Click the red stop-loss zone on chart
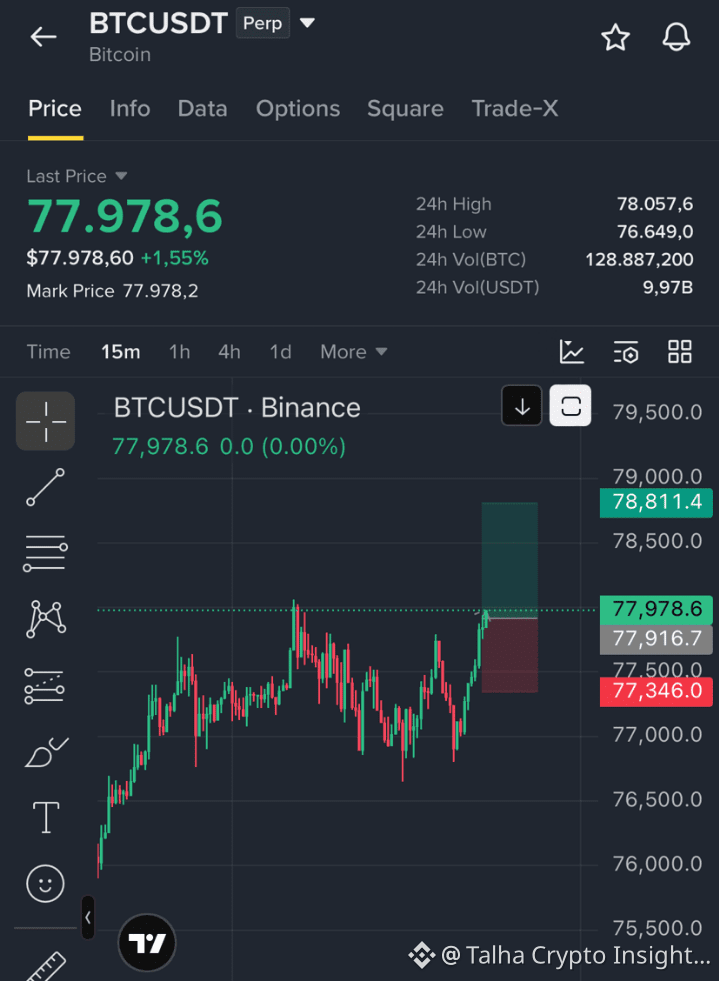The image size is (719, 981). (509, 656)
